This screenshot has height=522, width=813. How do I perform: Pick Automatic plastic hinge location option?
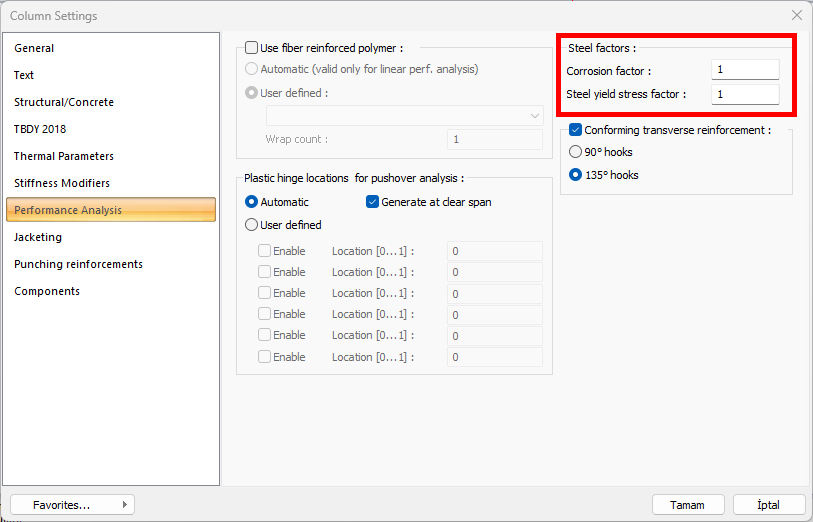[x=252, y=202]
